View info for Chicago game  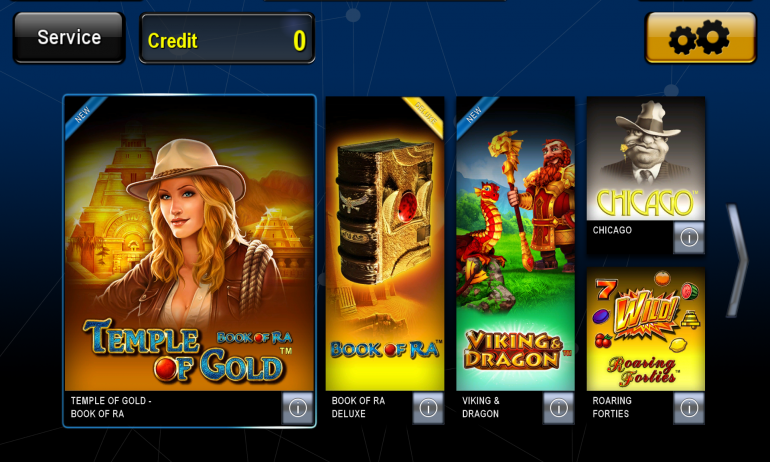point(688,238)
